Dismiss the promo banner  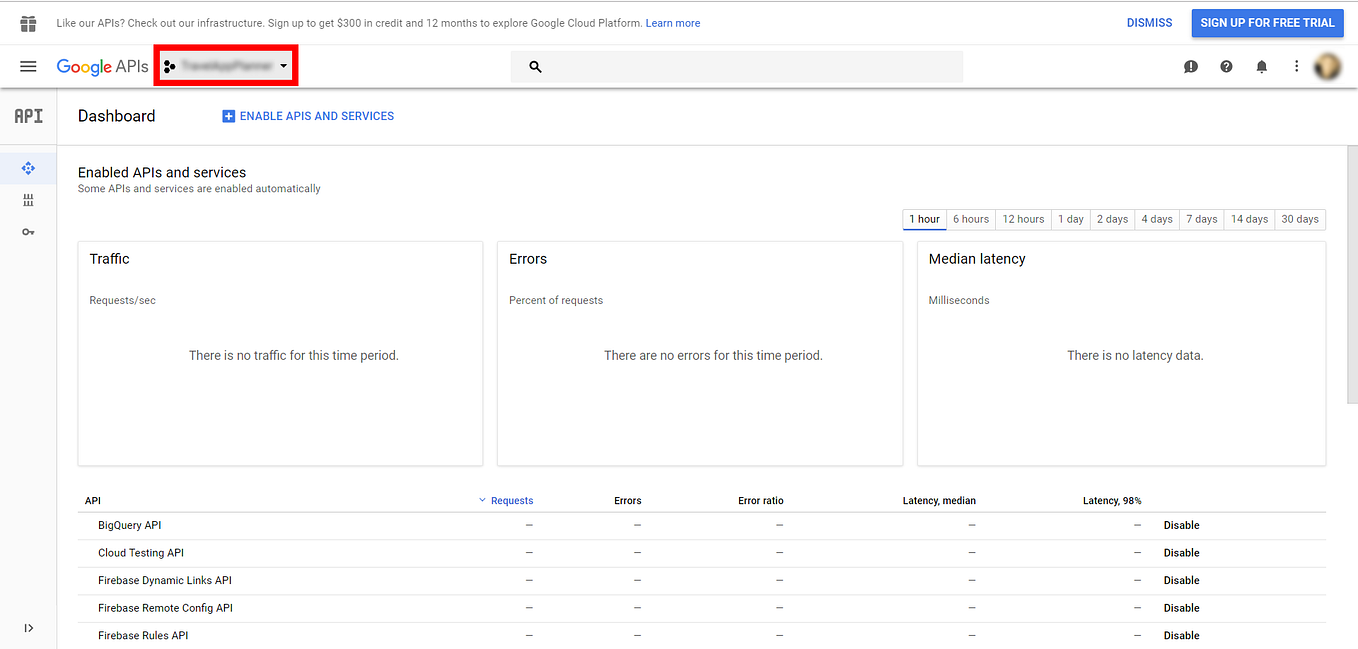pyautogui.click(x=1149, y=23)
